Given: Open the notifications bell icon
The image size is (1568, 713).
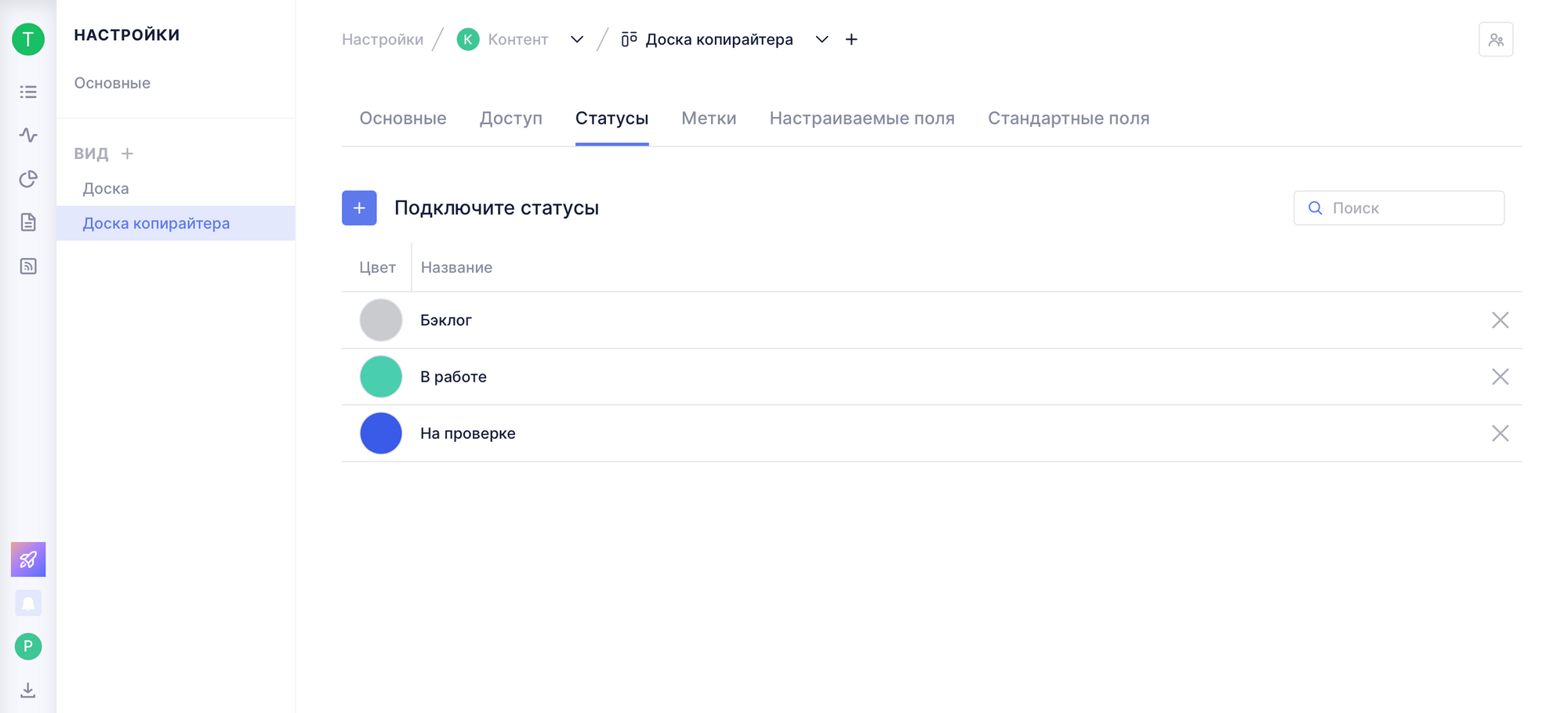Looking at the screenshot, I should click(x=28, y=603).
